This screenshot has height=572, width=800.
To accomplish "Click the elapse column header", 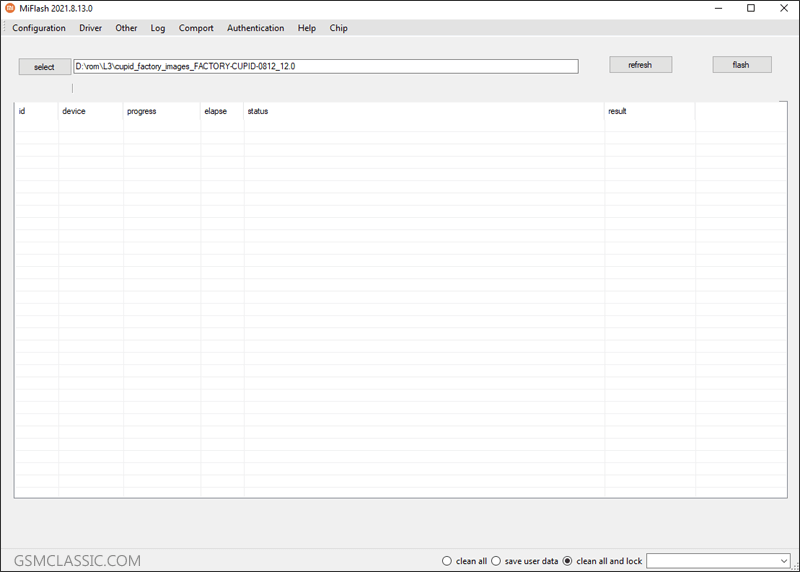I will coord(222,111).
